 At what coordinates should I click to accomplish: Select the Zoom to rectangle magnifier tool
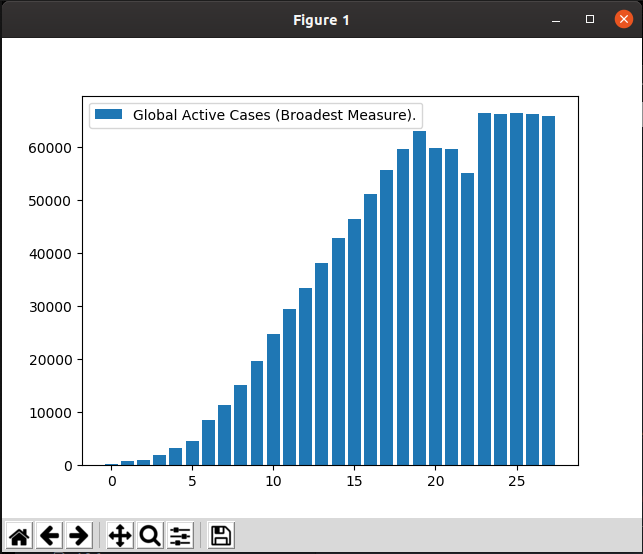coord(150,536)
